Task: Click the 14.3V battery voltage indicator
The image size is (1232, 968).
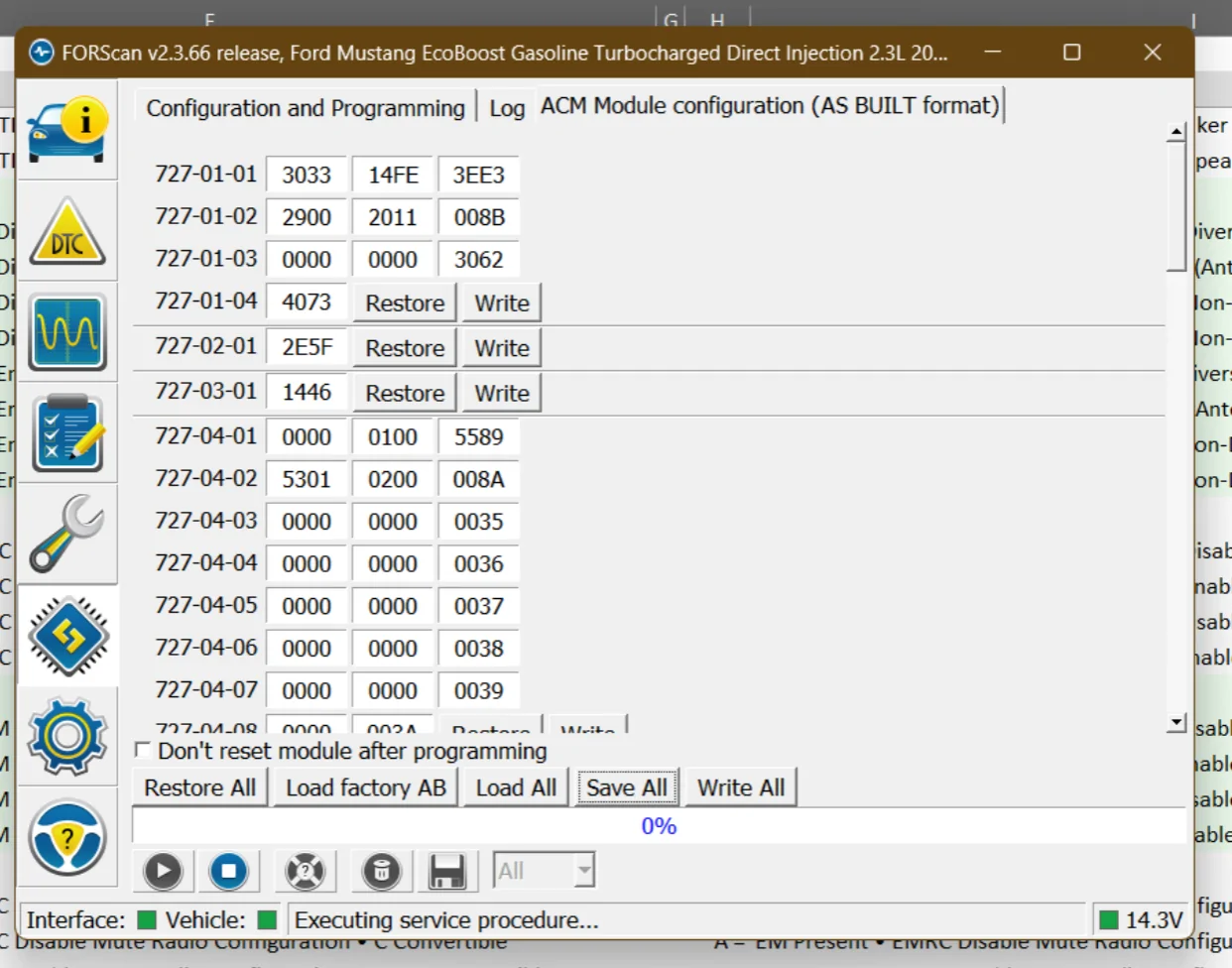Action: 1142,920
